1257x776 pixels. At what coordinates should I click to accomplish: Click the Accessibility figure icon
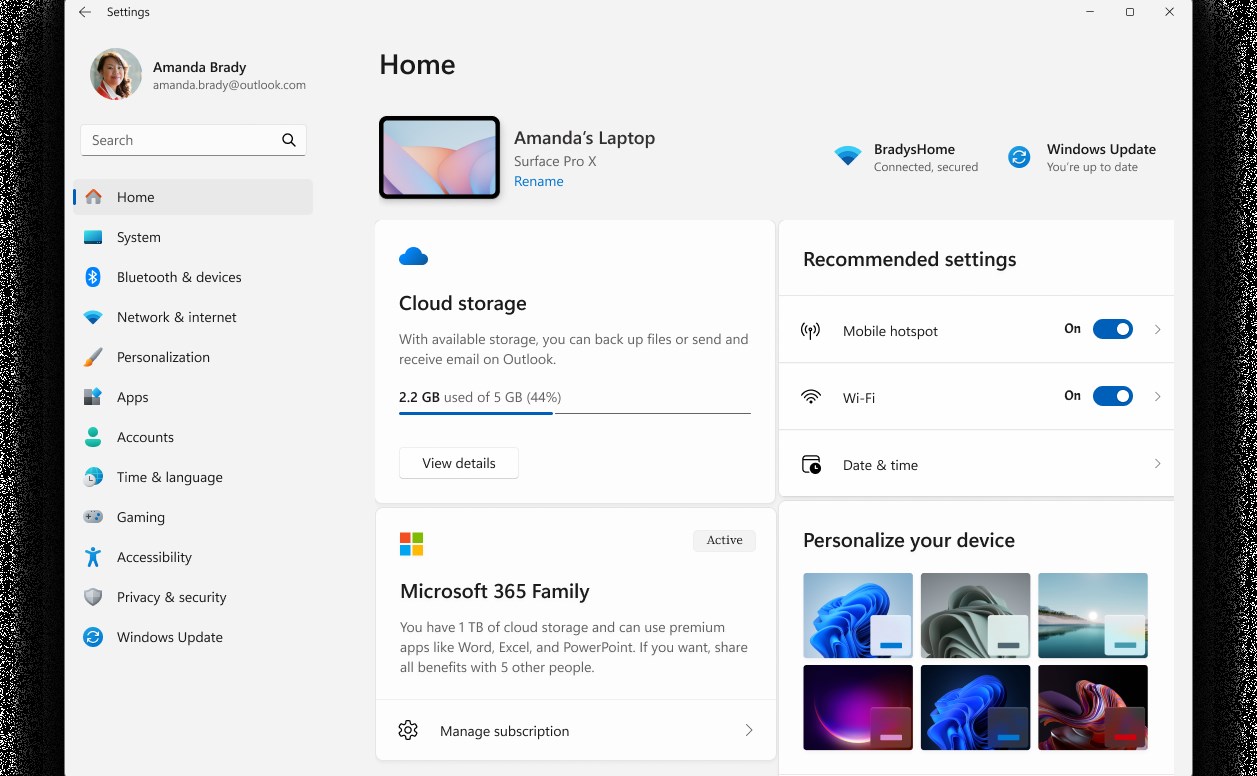93,557
